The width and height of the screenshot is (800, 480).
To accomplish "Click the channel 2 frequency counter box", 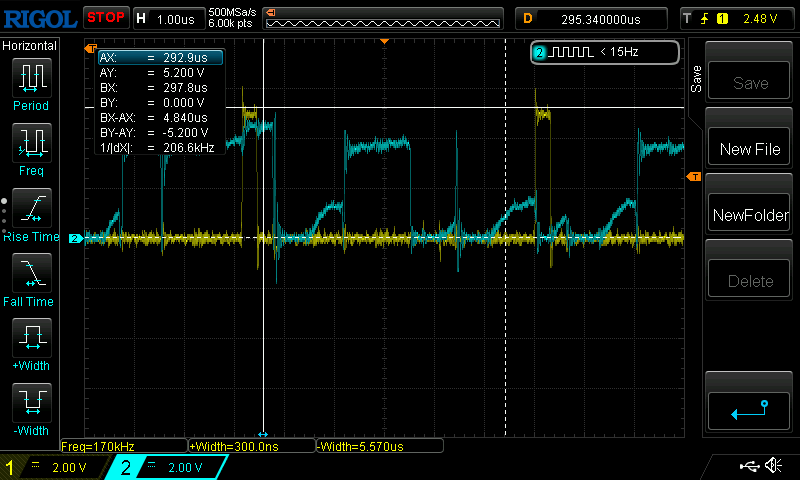I will click(605, 52).
